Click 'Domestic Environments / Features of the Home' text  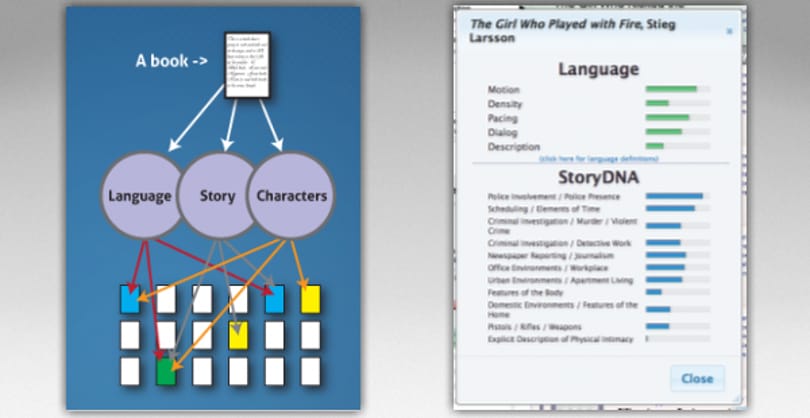[x=563, y=309]
